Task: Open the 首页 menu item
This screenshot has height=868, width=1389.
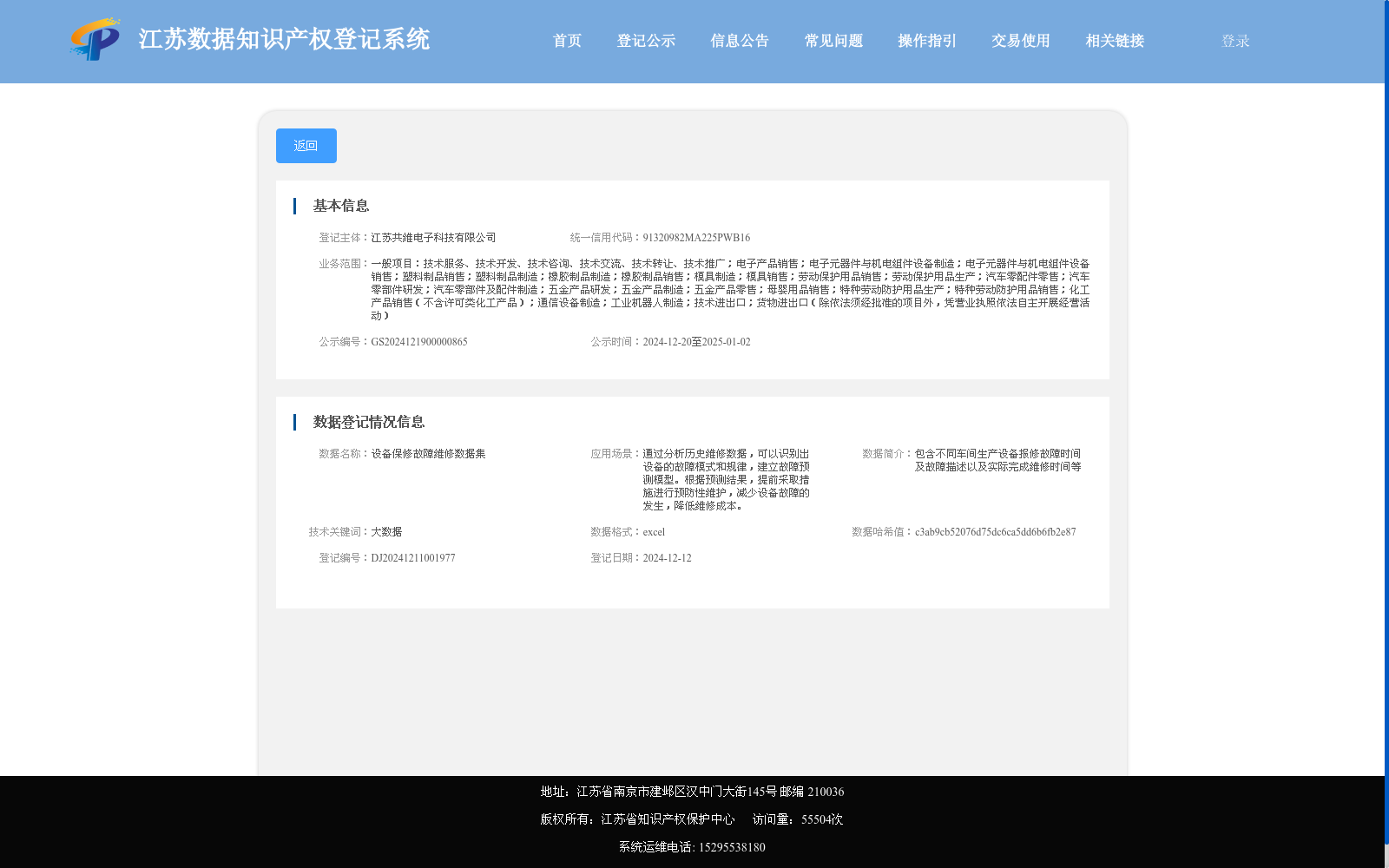Action: (567, 41)
